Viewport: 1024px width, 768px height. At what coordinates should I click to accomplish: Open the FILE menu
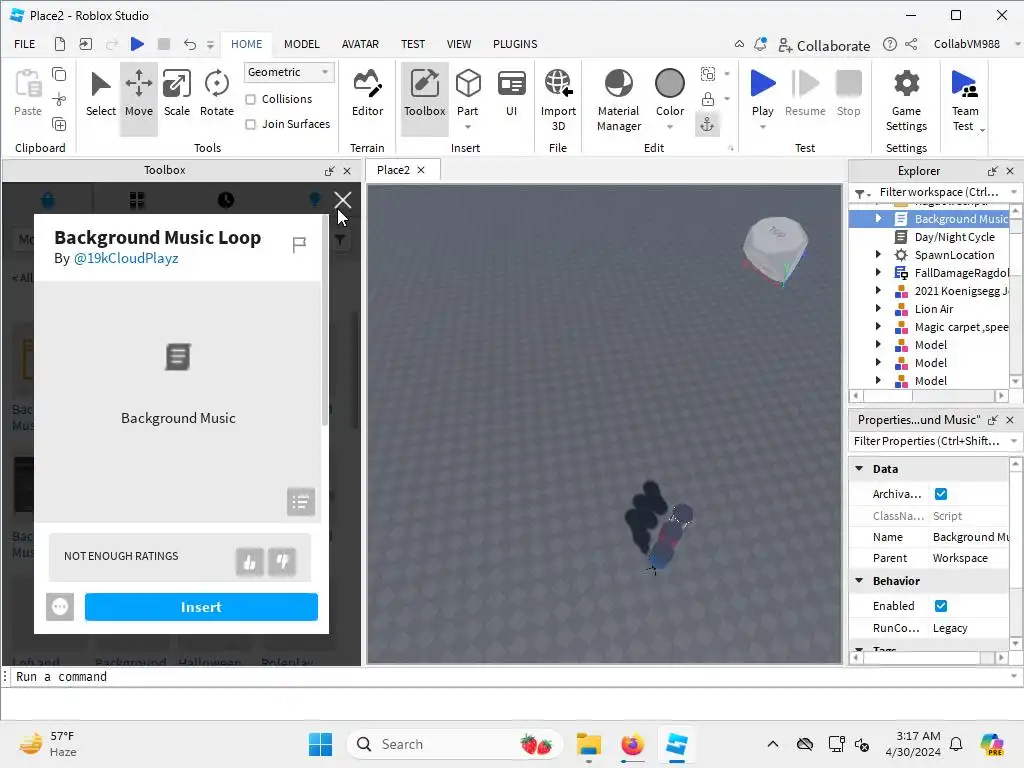tap(25, 44)
